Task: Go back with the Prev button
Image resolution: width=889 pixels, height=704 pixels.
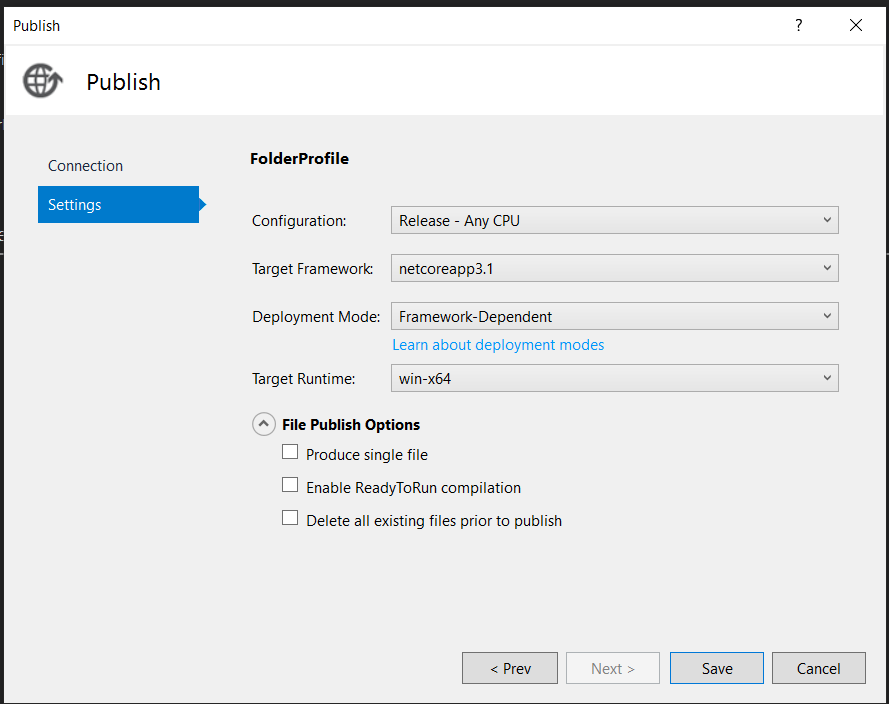Action: coord(509,668)
